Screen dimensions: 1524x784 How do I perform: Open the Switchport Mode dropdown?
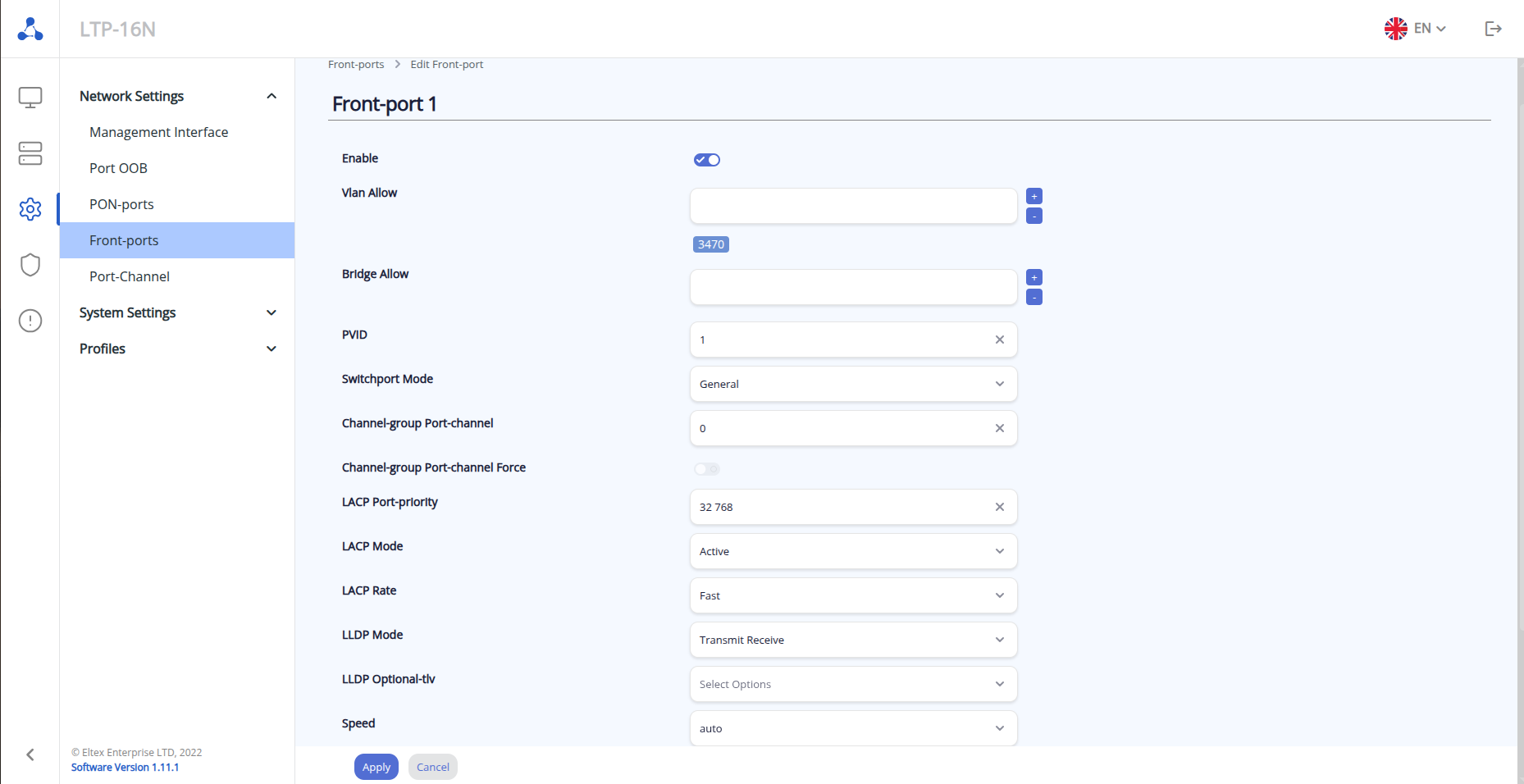853,384
